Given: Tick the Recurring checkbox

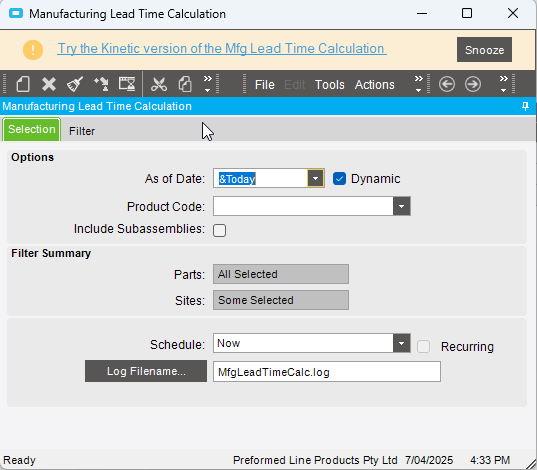Looking at the screenshot, I should click(x=423, y=346).
